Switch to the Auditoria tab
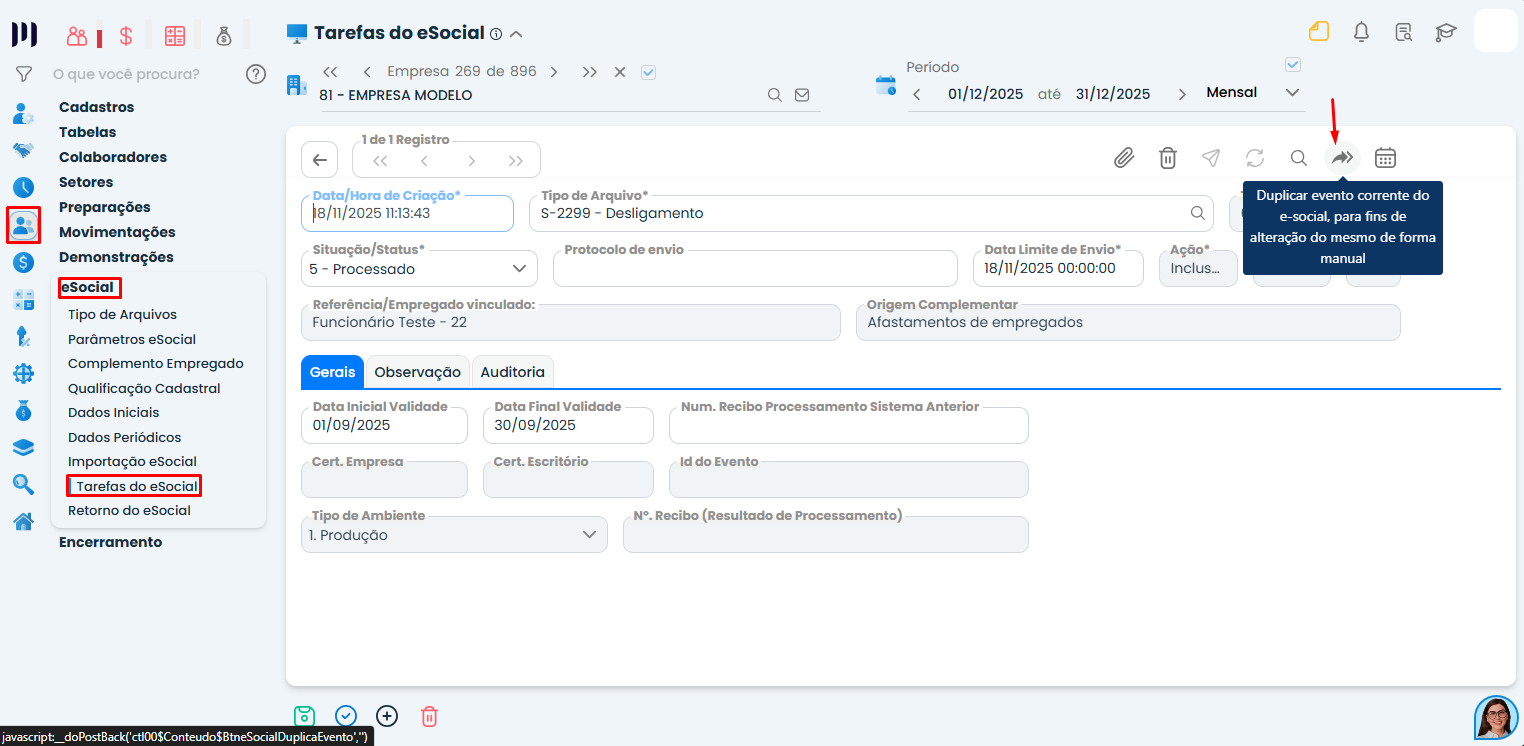This screenshot has height=746, width=1524. tap(512, 372)
